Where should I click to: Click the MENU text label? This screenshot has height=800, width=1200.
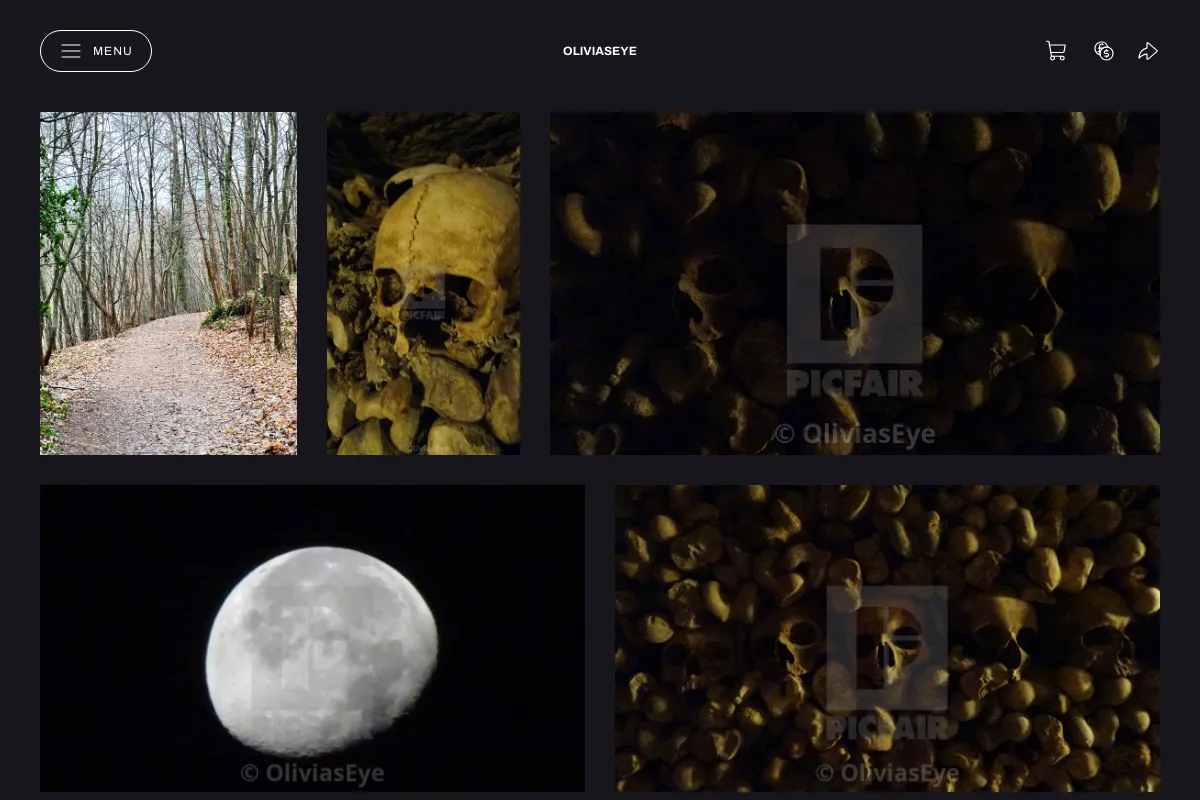(x=113, y=51)
